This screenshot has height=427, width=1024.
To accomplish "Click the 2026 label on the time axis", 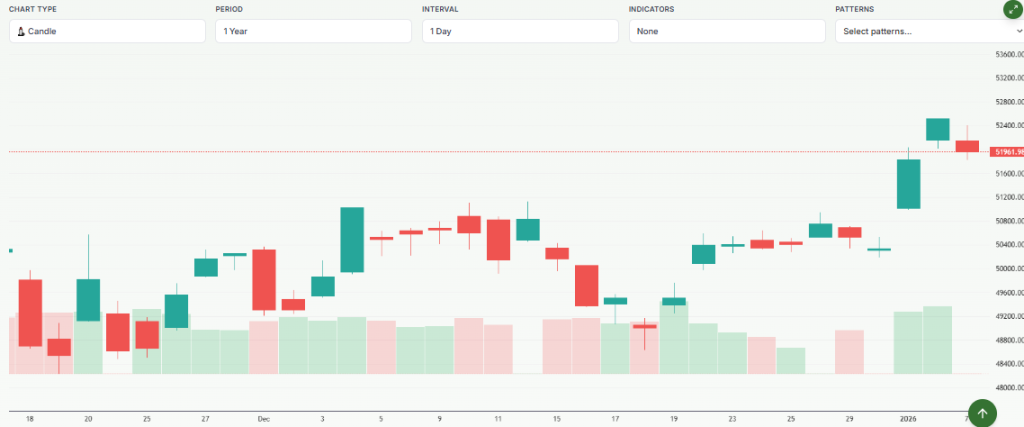I will click(x=908, y=419).
